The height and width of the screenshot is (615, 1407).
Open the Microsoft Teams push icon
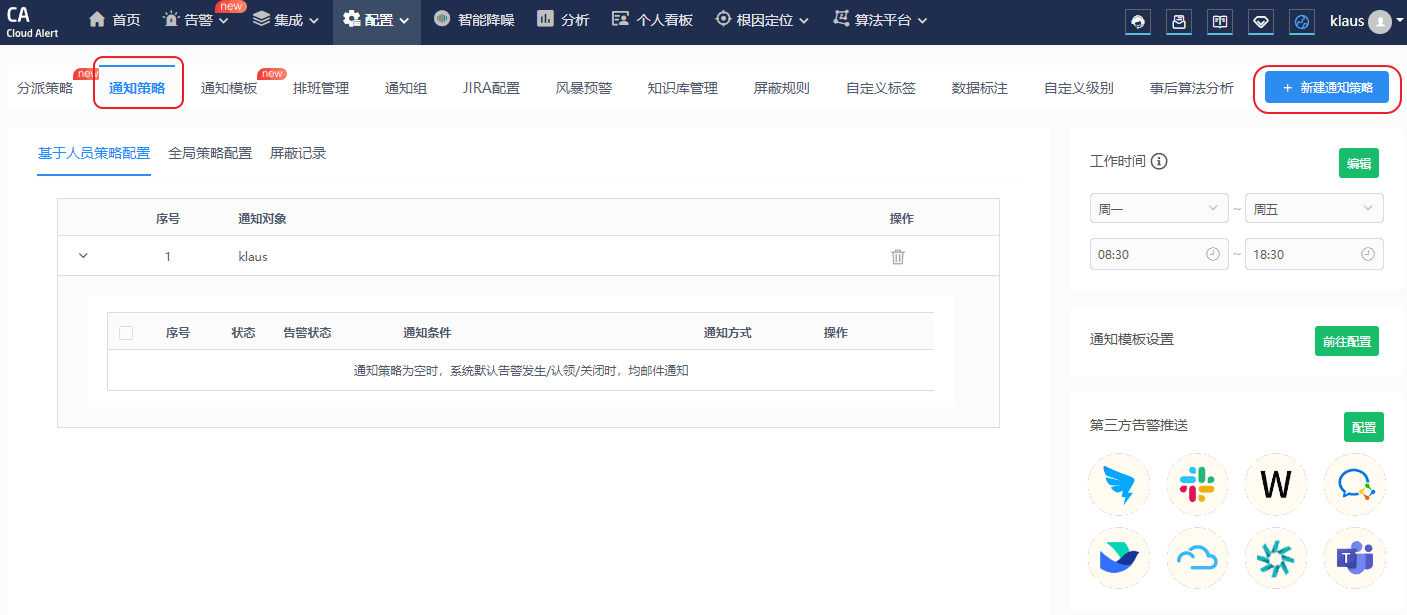(x=1354, y=558)
